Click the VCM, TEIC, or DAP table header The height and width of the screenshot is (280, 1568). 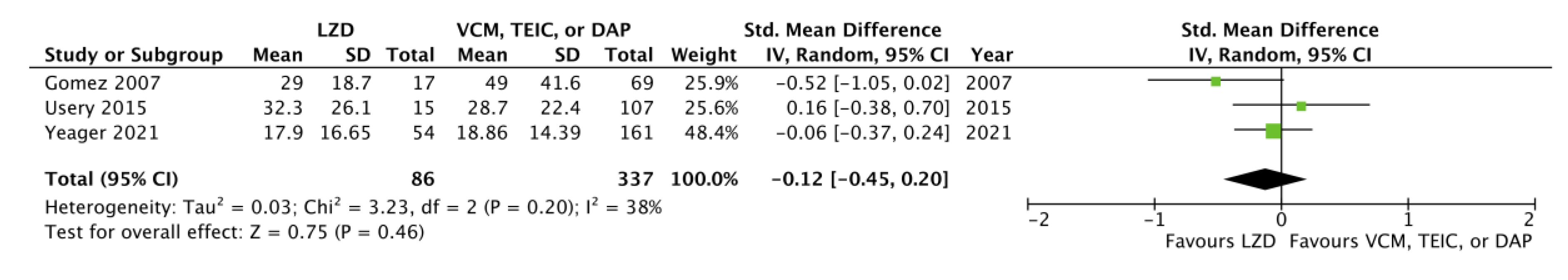pyautogui.click(x=544, y=30)
